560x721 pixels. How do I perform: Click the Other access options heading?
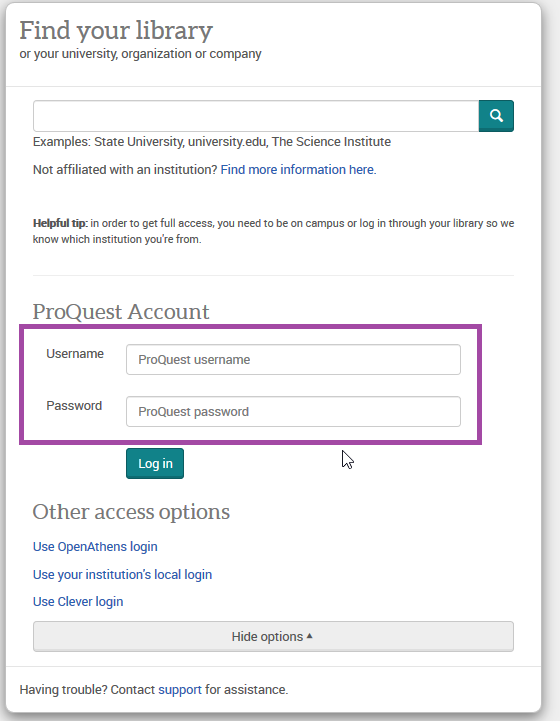click(131, 512)
